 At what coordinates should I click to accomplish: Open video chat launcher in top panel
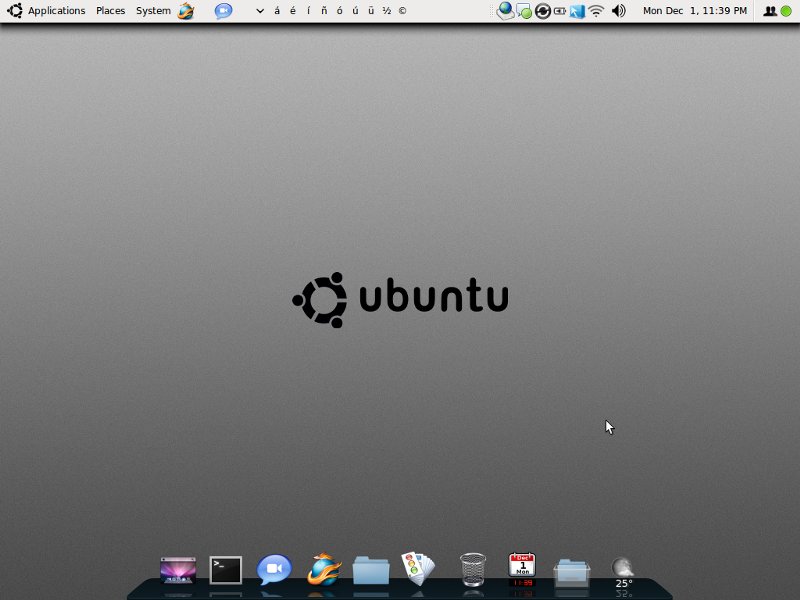[223, 11]
